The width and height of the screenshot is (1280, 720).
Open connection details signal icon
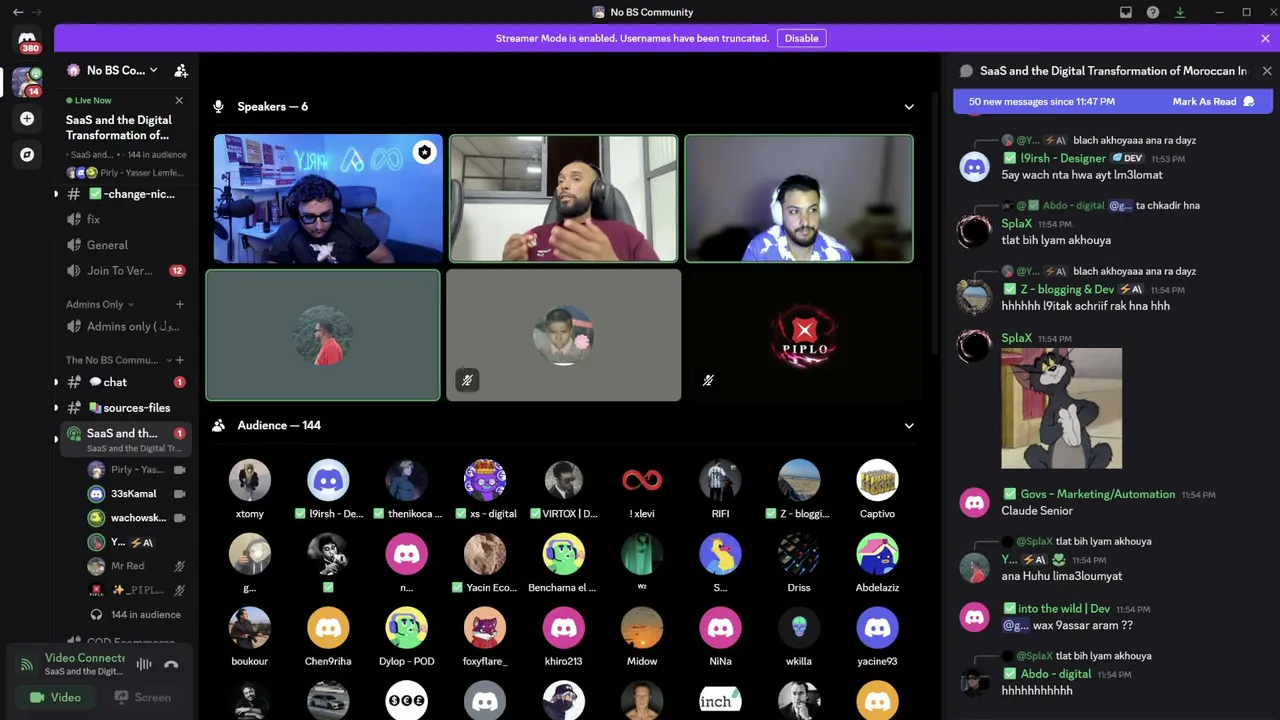point(27,664)
